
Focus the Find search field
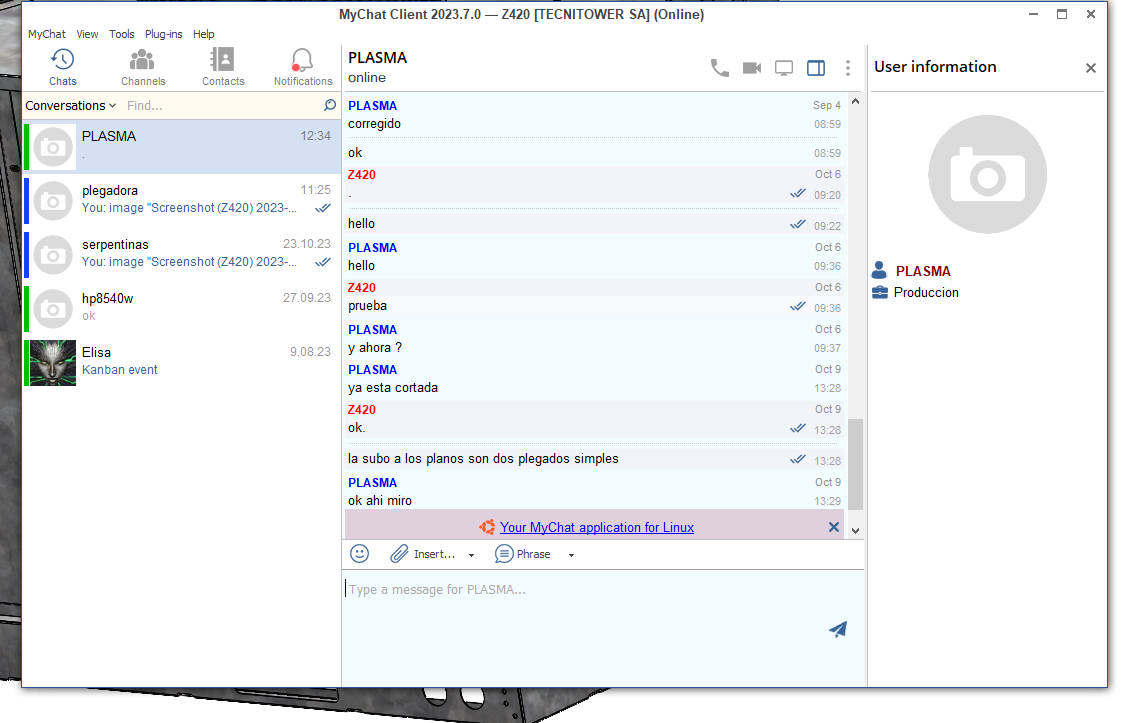tap(221, 105)
